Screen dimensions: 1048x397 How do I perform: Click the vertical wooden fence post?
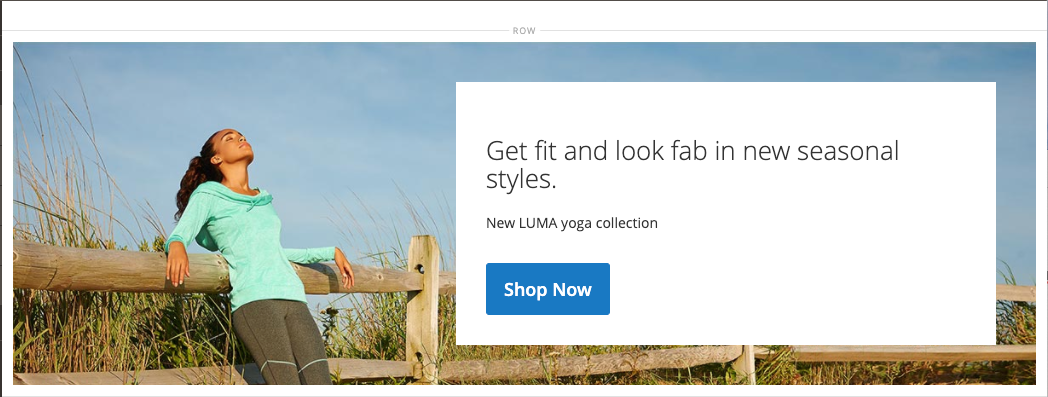pos(422,307)
